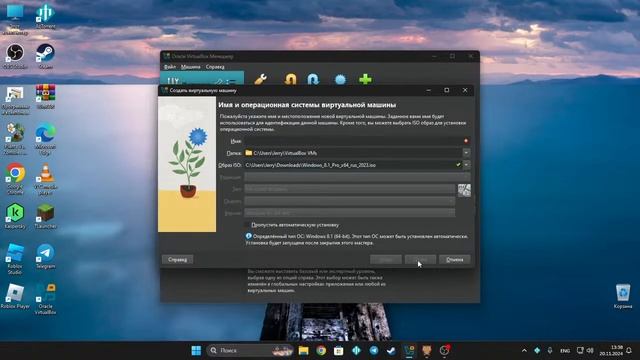Open File Explorer from the taskbar

pos(303,350)
